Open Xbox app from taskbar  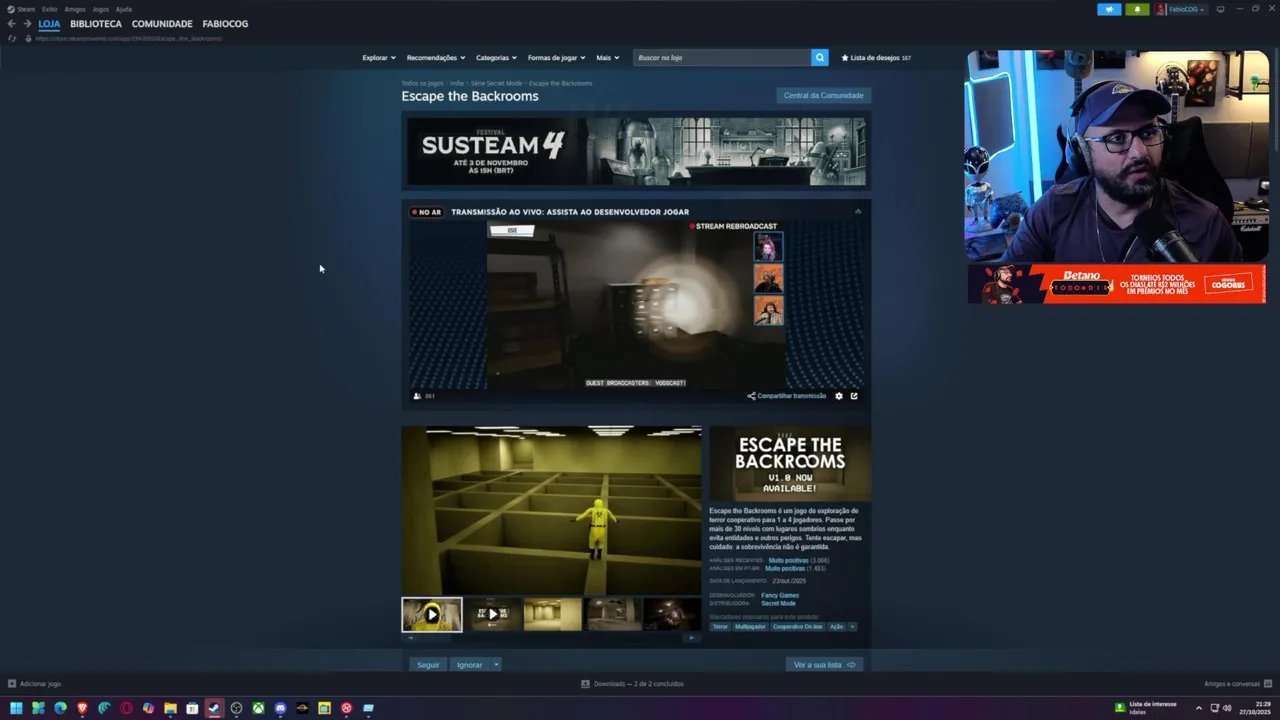click(x=258, y=708)
